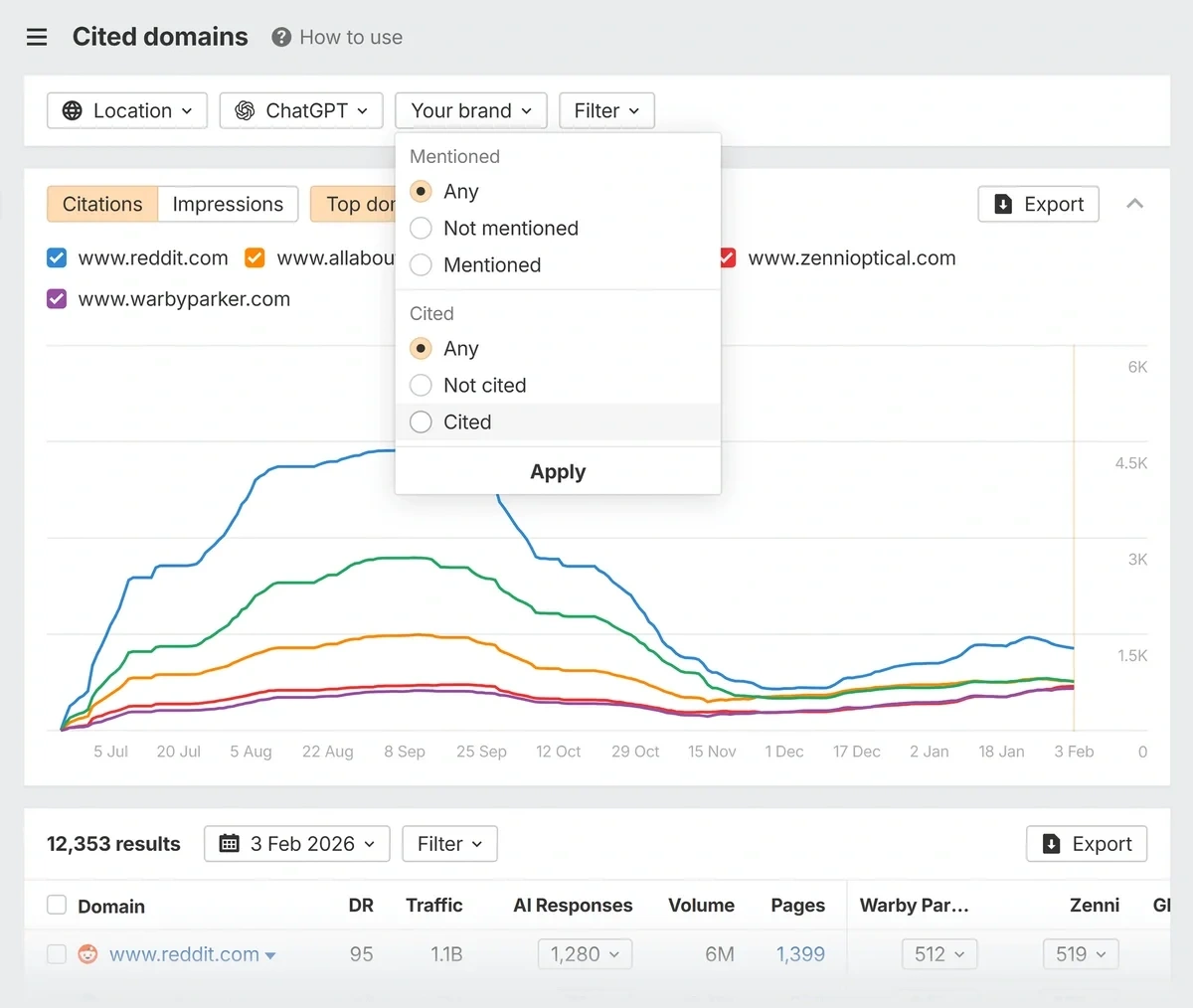The image size is (1193, 1008).
Task: Open the Filter dropdown above the results table
Action: 449,843
